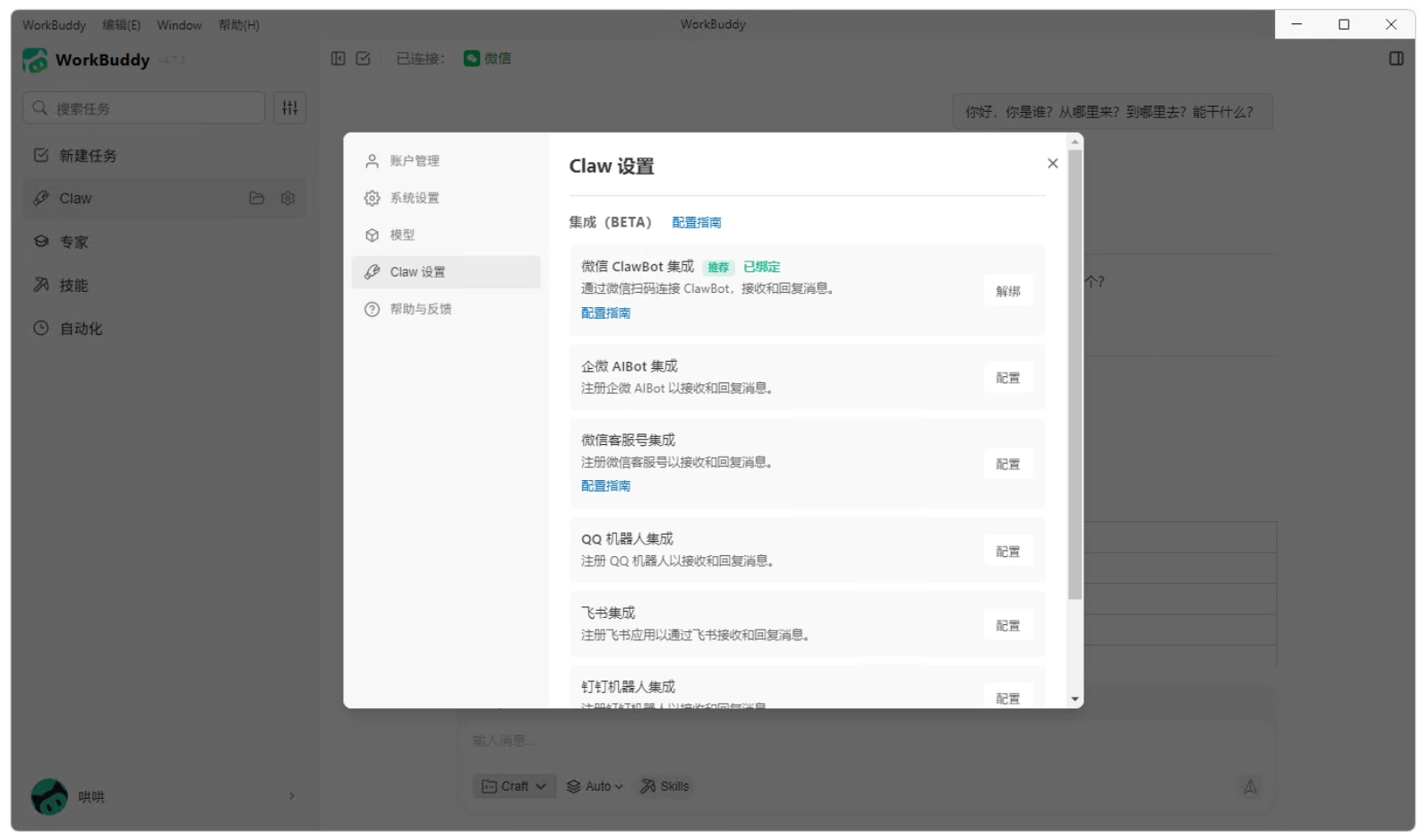
Task: Open 技能 in the sidebar
Action: click(x=165, y=285)
